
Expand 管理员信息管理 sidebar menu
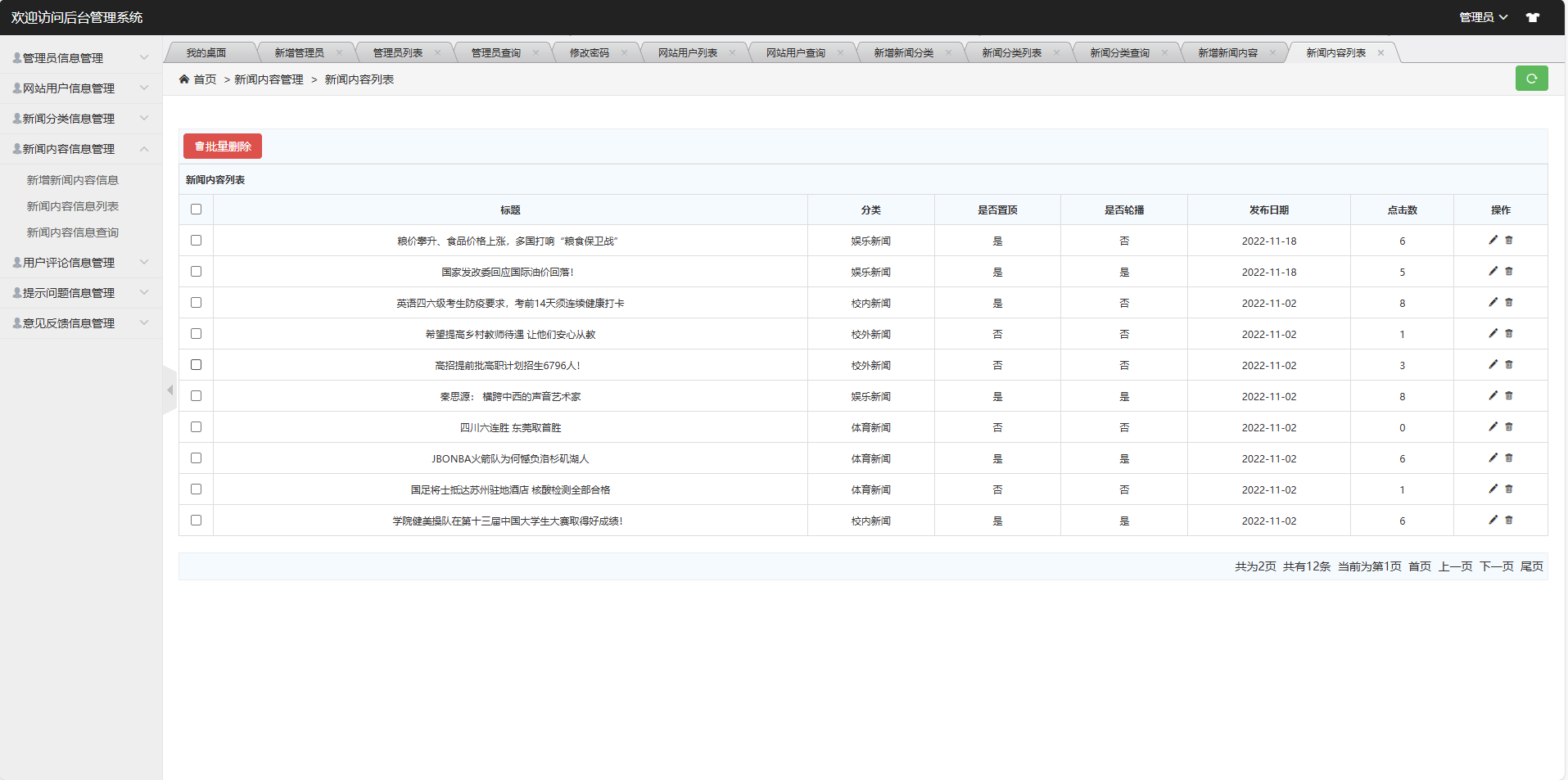tap(81, 58)
